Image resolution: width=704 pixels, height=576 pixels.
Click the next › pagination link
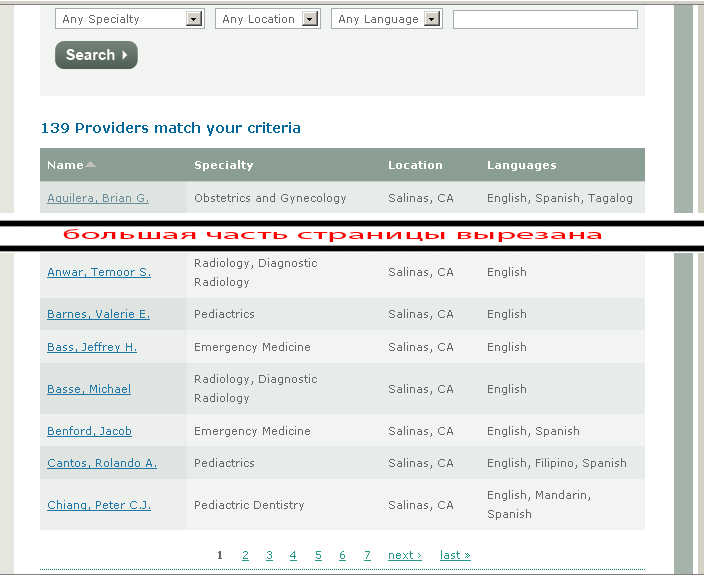[404, 555]
